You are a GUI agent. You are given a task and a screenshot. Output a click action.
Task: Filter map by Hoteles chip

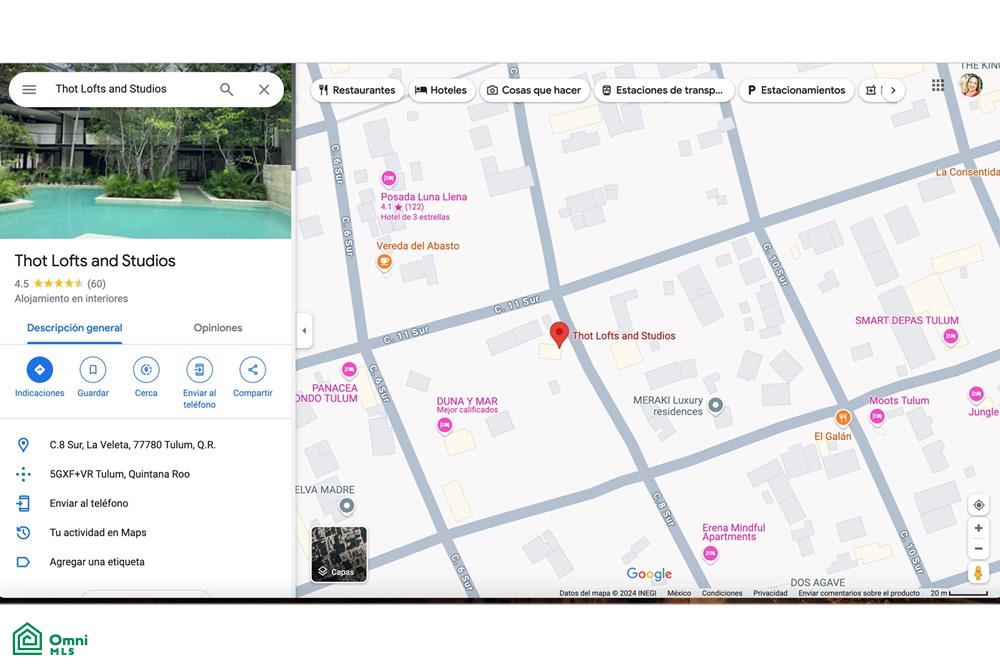[441, 90]
